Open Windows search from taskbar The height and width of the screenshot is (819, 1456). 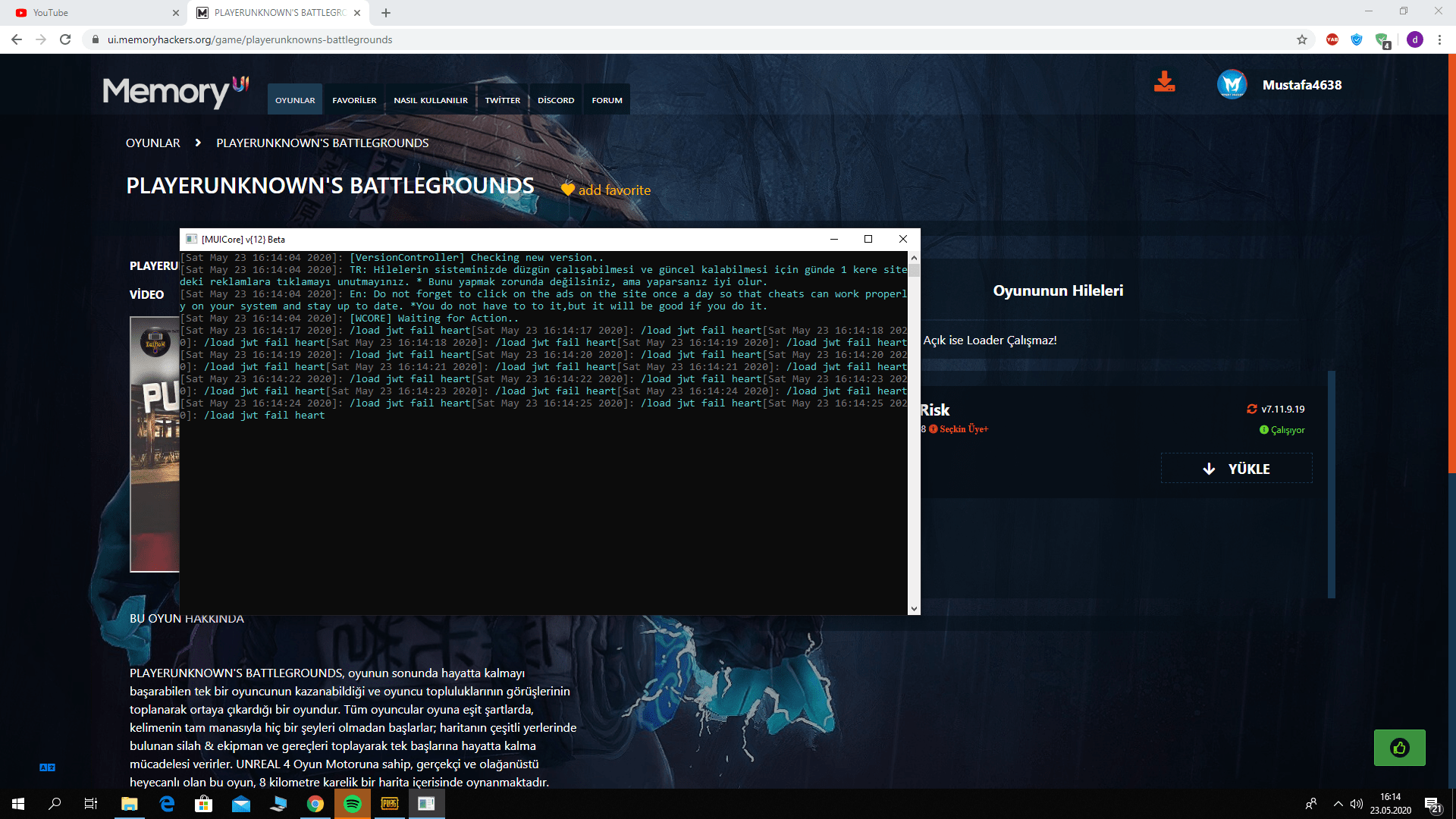(55, 804)
